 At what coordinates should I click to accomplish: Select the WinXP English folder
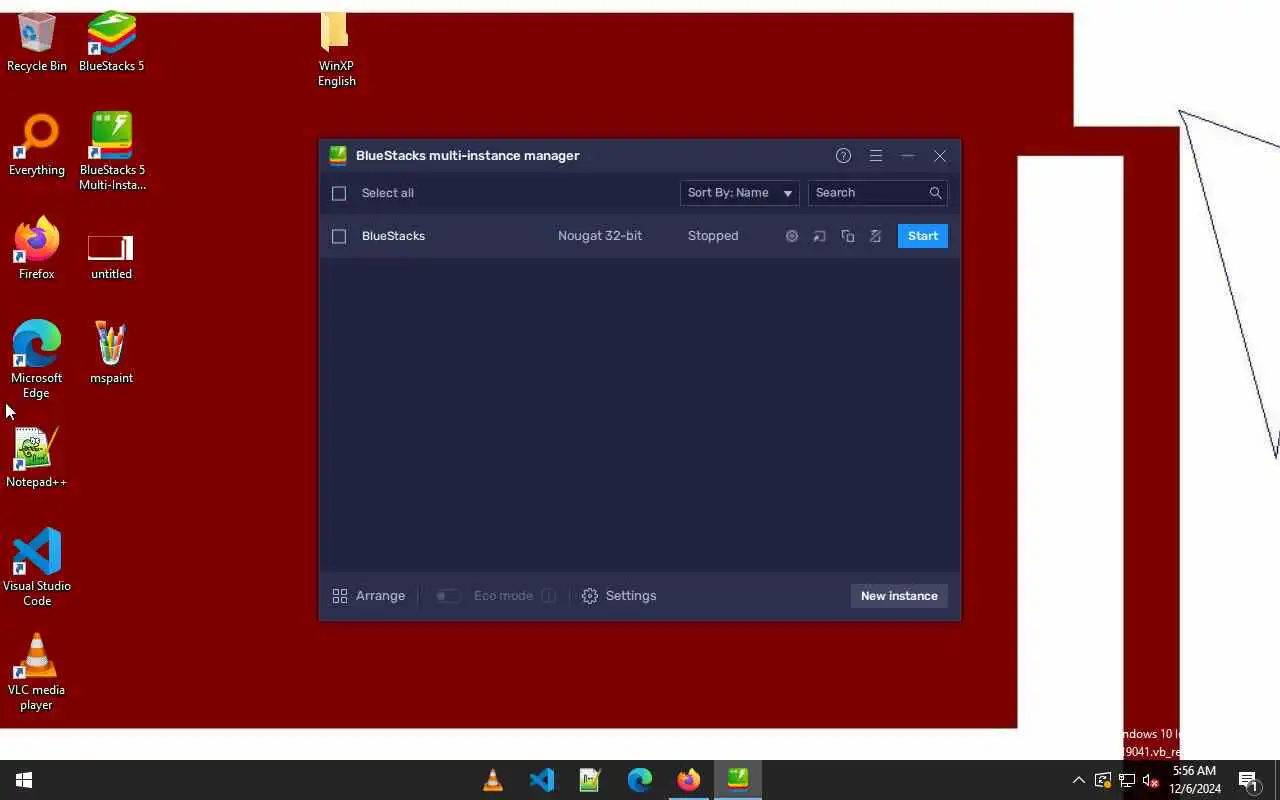[x=336, y=50]
